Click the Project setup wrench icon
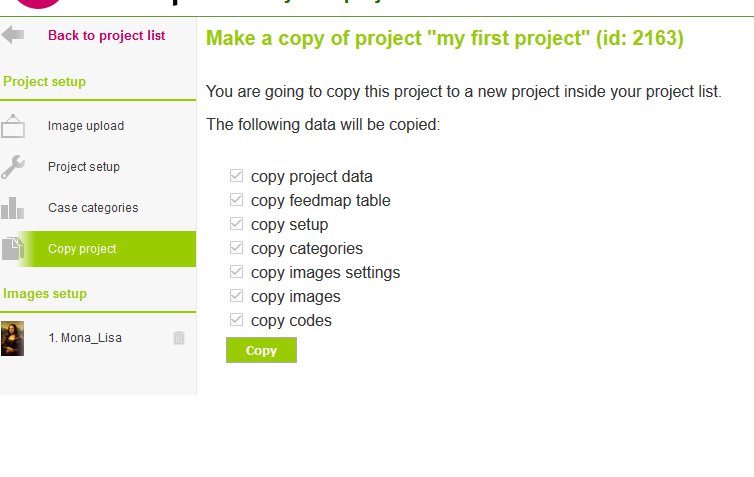The width and height of the screenshot is (754, 477). click(x=13, y=167)
